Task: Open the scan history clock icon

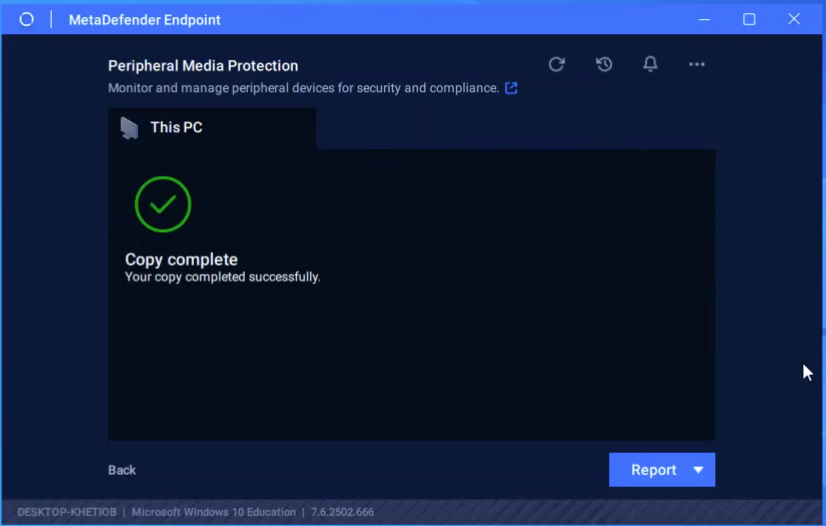Action: (604, 64)
